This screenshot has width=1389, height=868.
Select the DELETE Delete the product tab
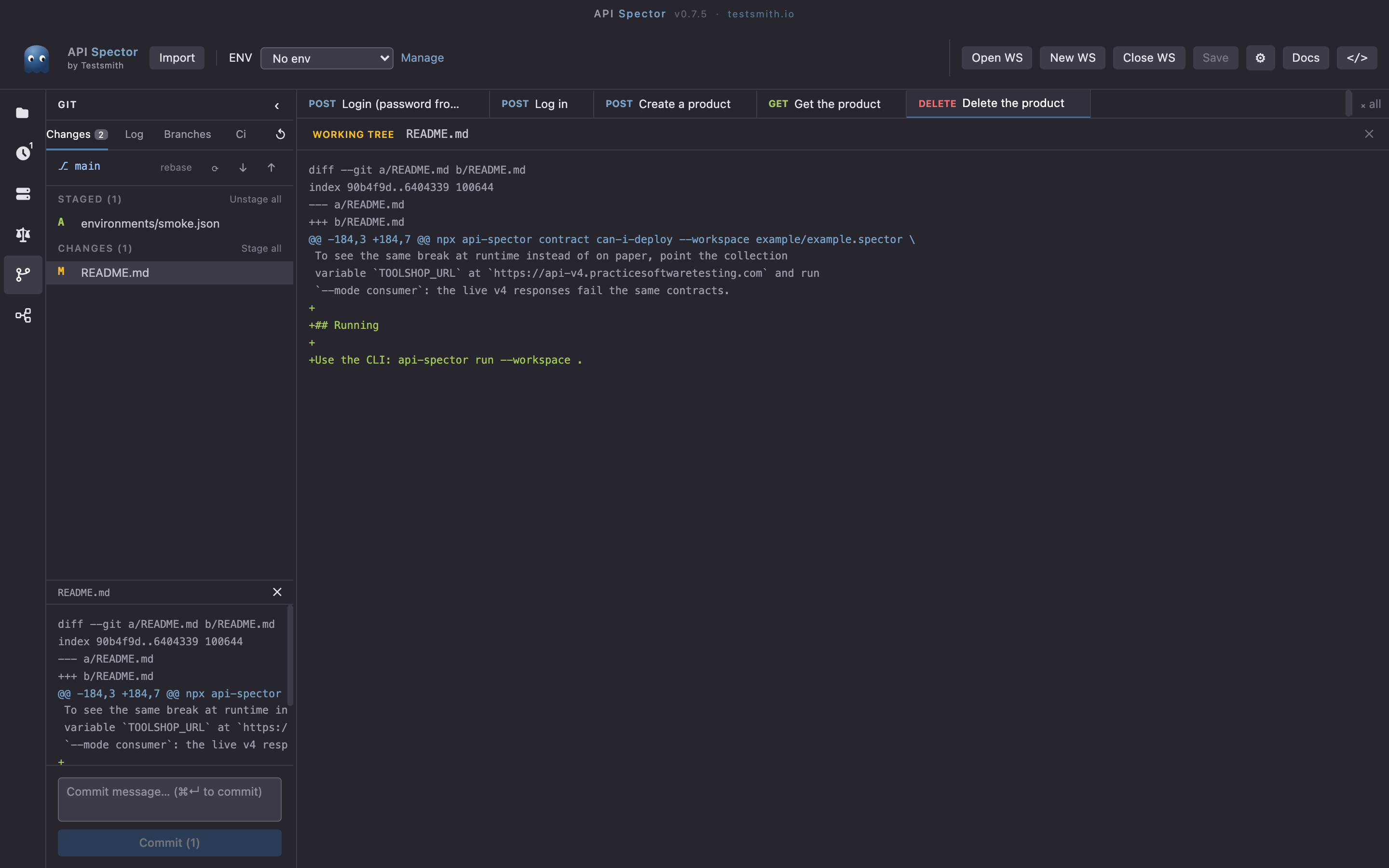pos(998,103)
